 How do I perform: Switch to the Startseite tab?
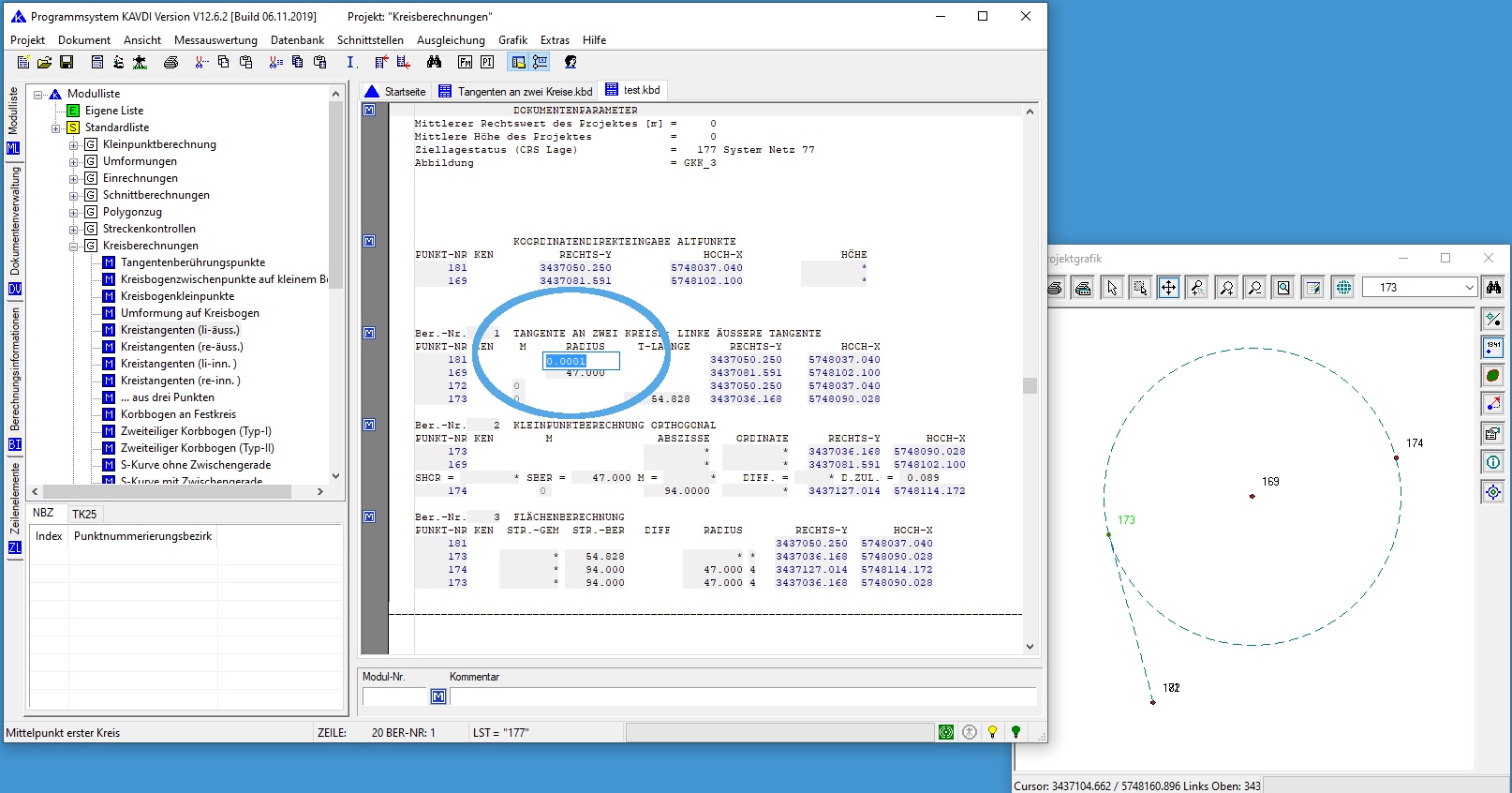(x=396, y=91)
